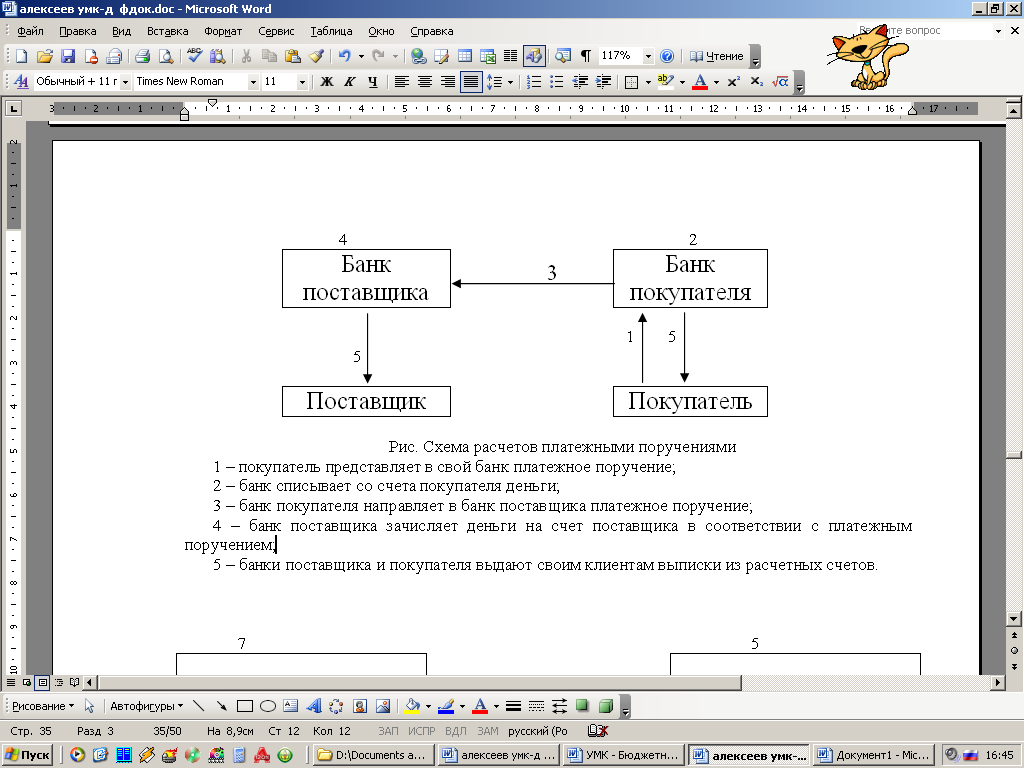The image size is (1024, 768).
Task: Open the Times New Roman font dropdown
Action: 253,82
